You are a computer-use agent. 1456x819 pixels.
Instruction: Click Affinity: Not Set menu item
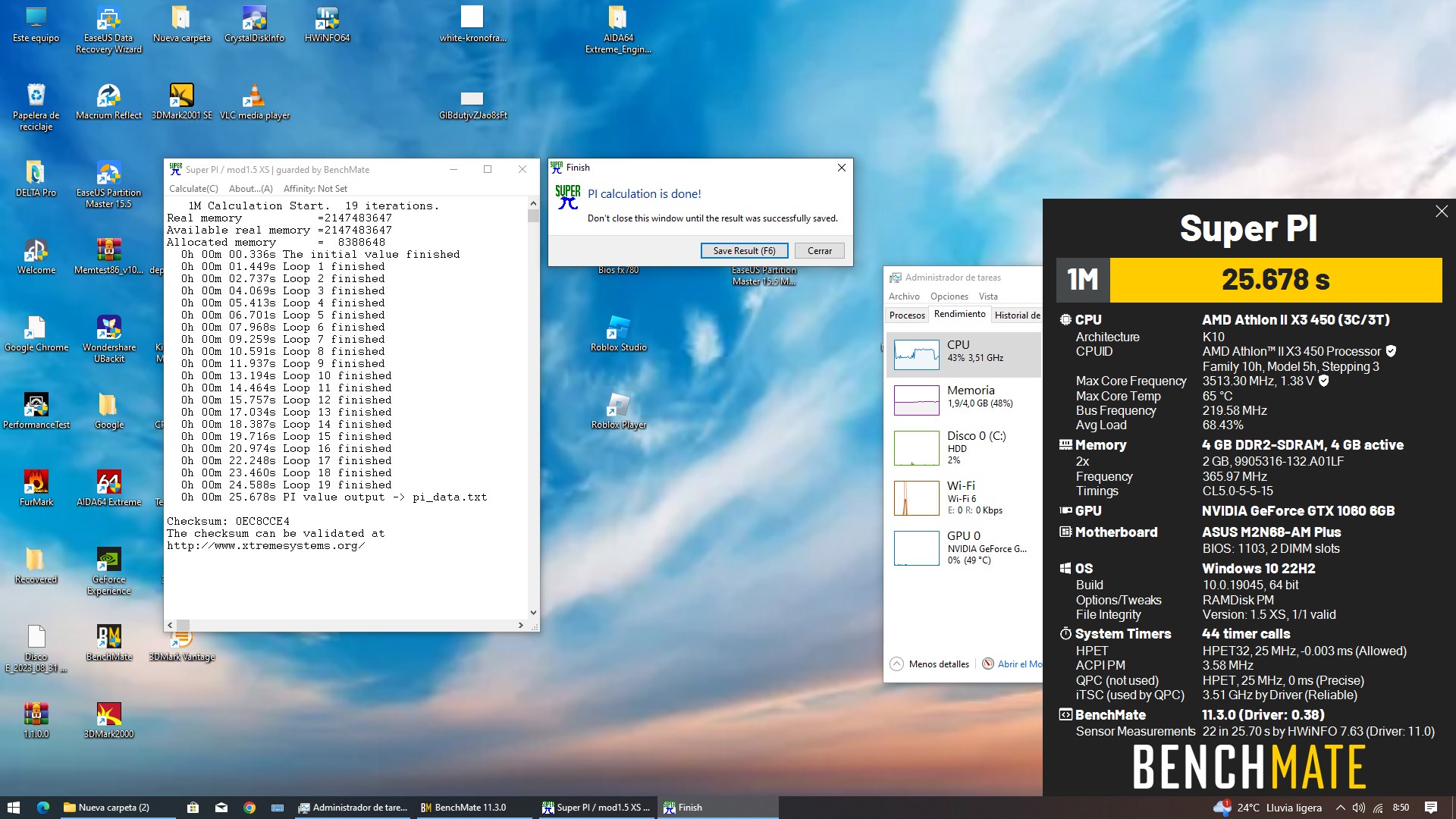315,188
